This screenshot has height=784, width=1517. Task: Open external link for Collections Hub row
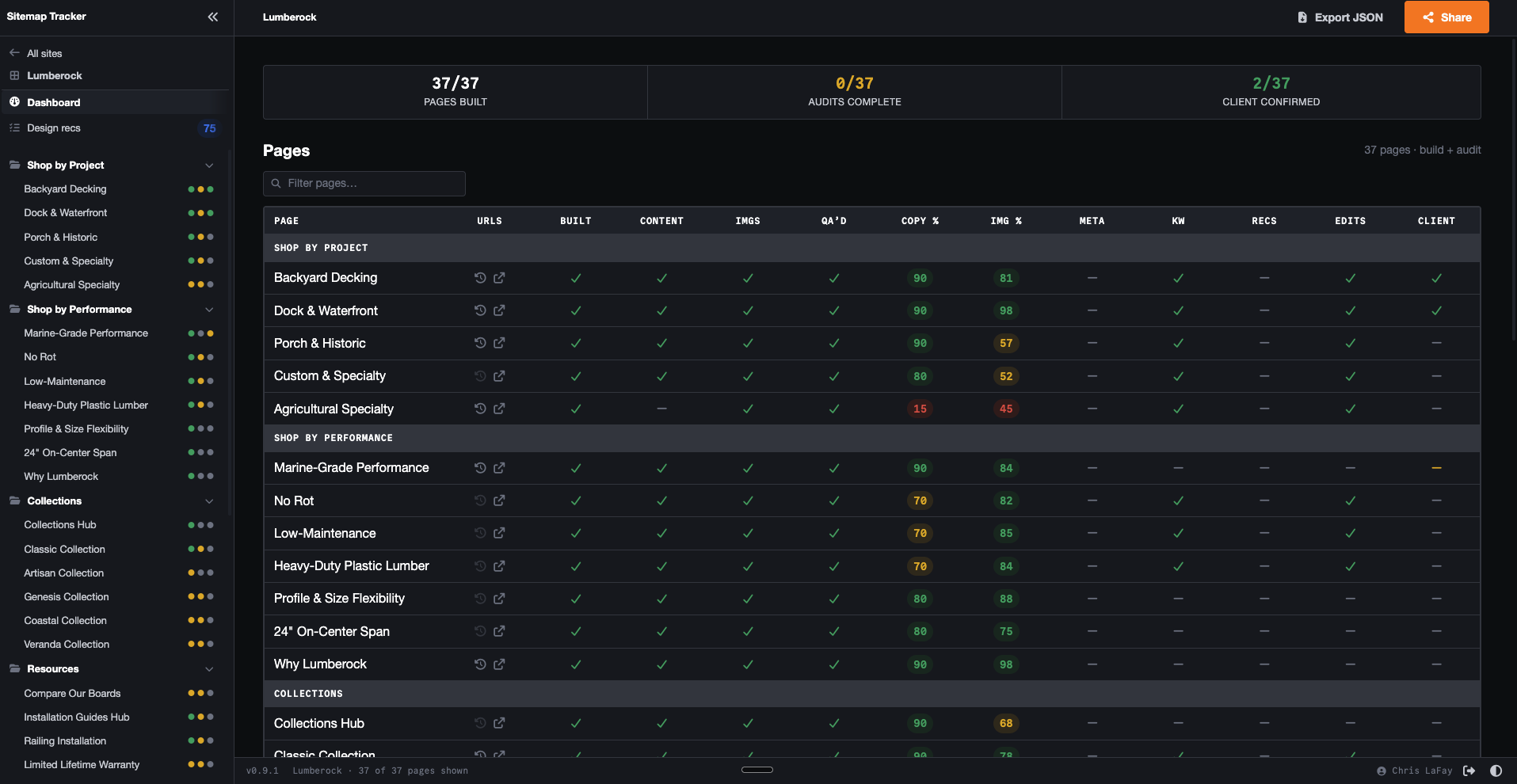pyautogui.click(x=499, y=723)
